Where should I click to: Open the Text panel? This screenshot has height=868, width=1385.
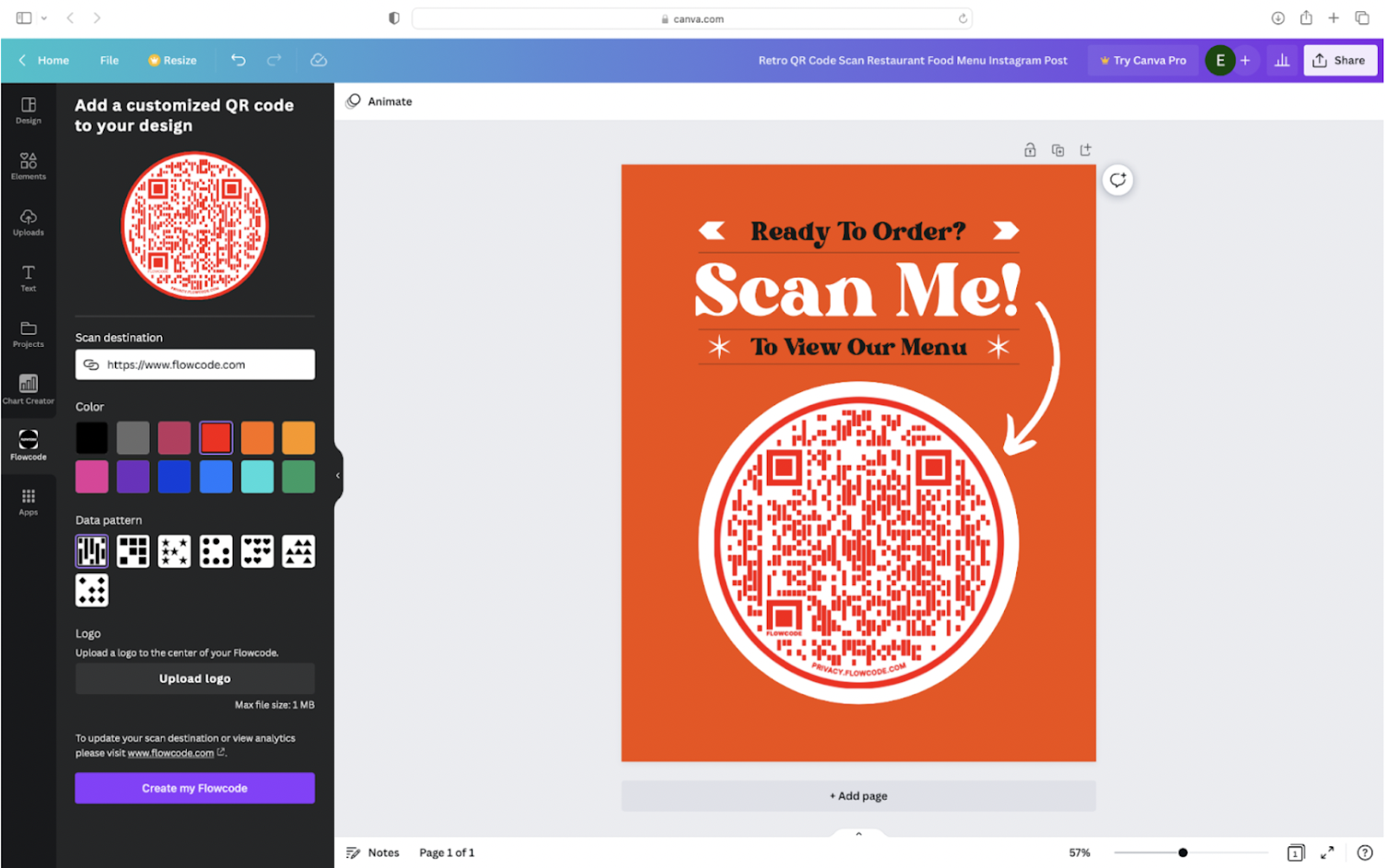(29, 277)
